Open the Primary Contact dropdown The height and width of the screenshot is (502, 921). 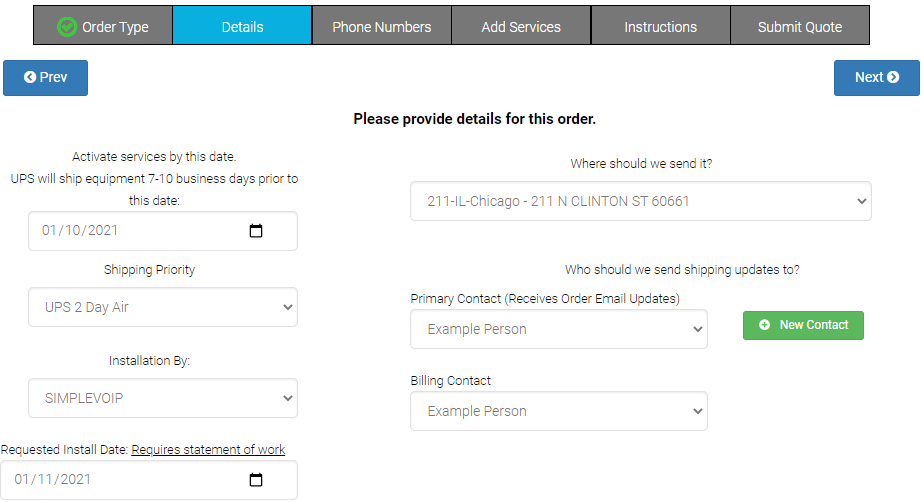(559, 329)
